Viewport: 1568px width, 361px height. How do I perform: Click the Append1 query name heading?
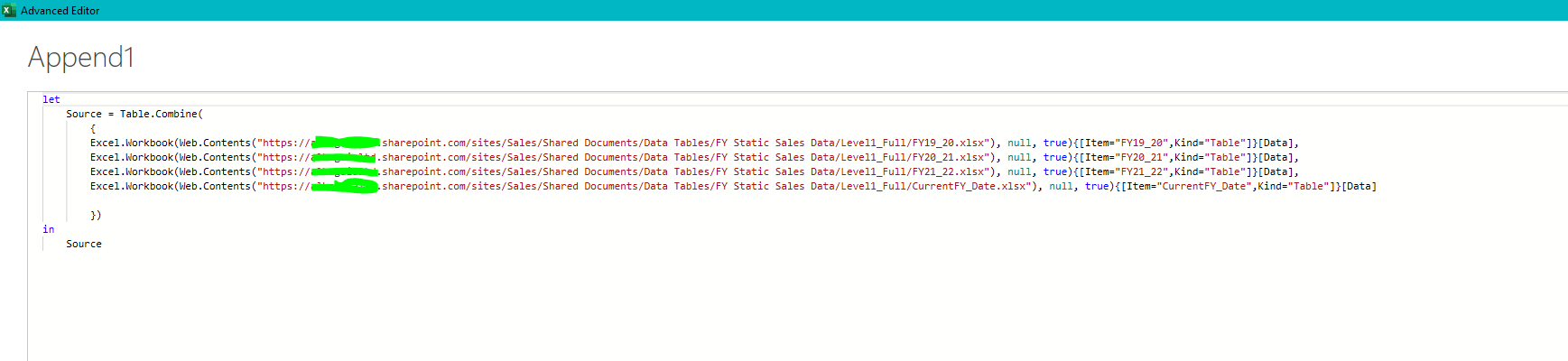click(x=81, y=57)
